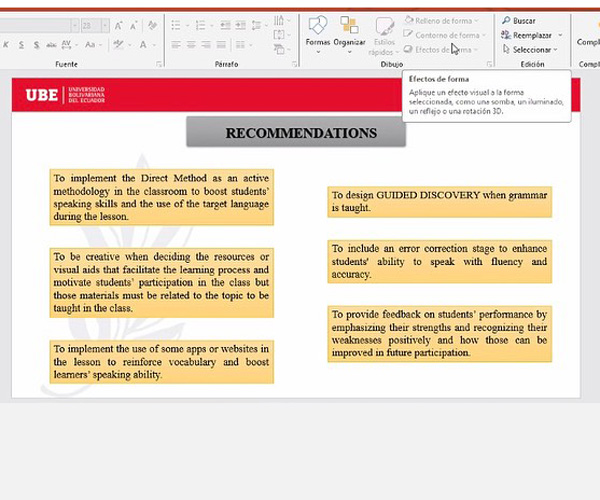Click the Buscar text button
The image size is (600, 500).
point(524,21)
